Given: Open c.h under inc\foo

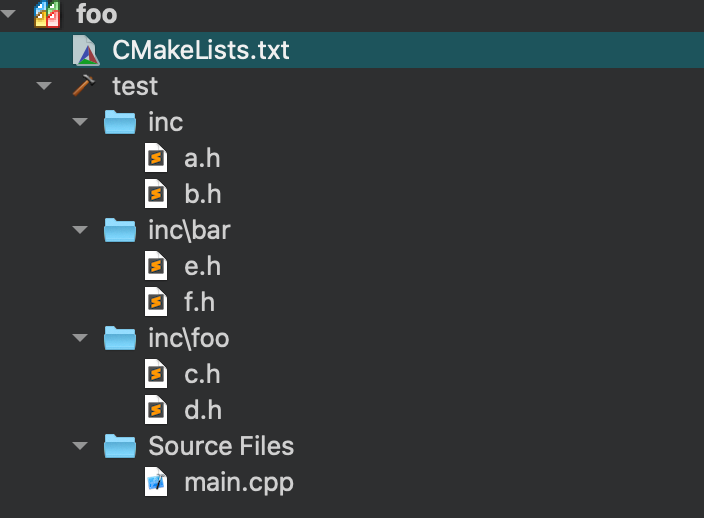Looking at the screenshot, I should 202,374.
